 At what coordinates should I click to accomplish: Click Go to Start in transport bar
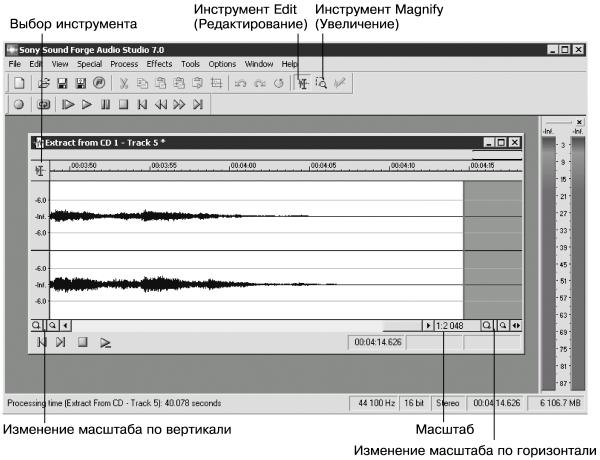click(142, 104)
